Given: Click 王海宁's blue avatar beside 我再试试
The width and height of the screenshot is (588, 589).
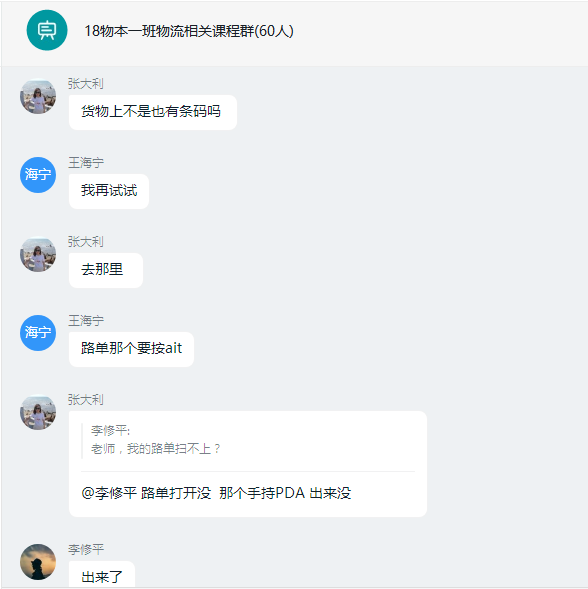Looking at the screenshot, I should tap(38, 175).
